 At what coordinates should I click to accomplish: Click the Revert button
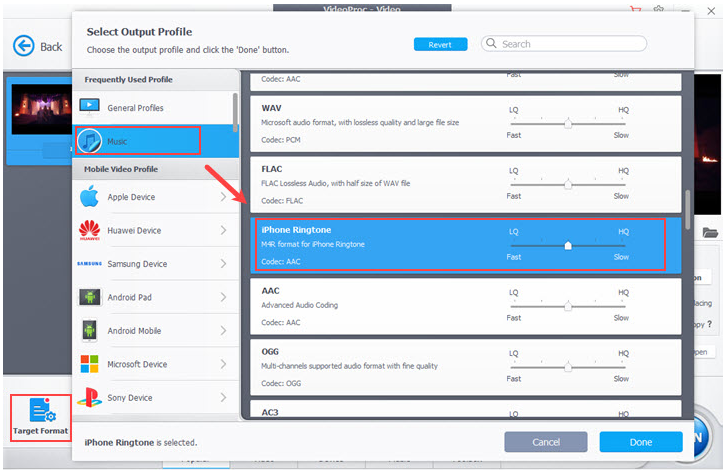440,44
